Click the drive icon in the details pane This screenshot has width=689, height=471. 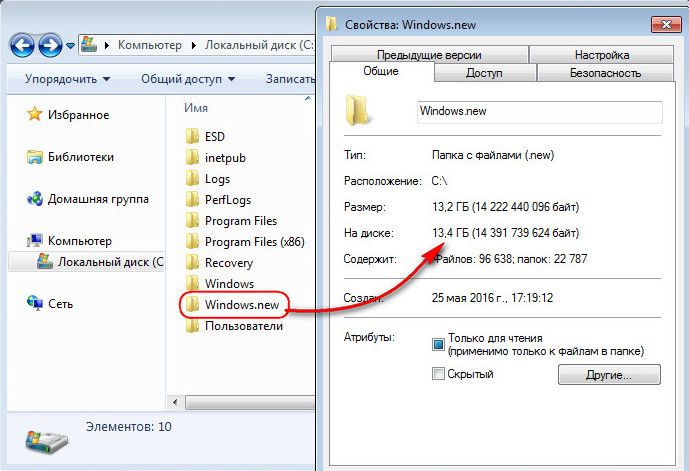point(46,442)
